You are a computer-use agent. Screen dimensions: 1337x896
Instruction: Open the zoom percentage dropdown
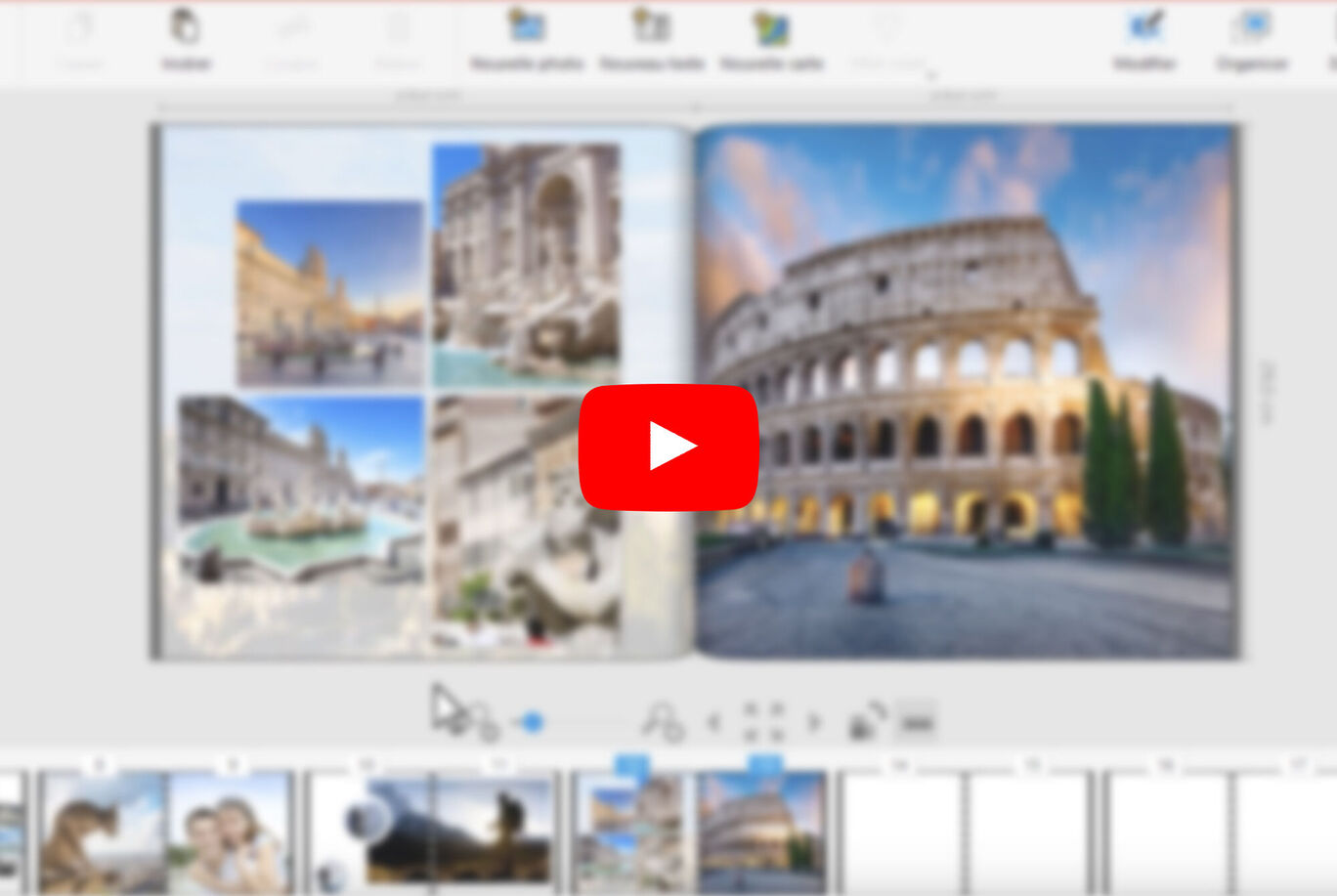(916, 721)
